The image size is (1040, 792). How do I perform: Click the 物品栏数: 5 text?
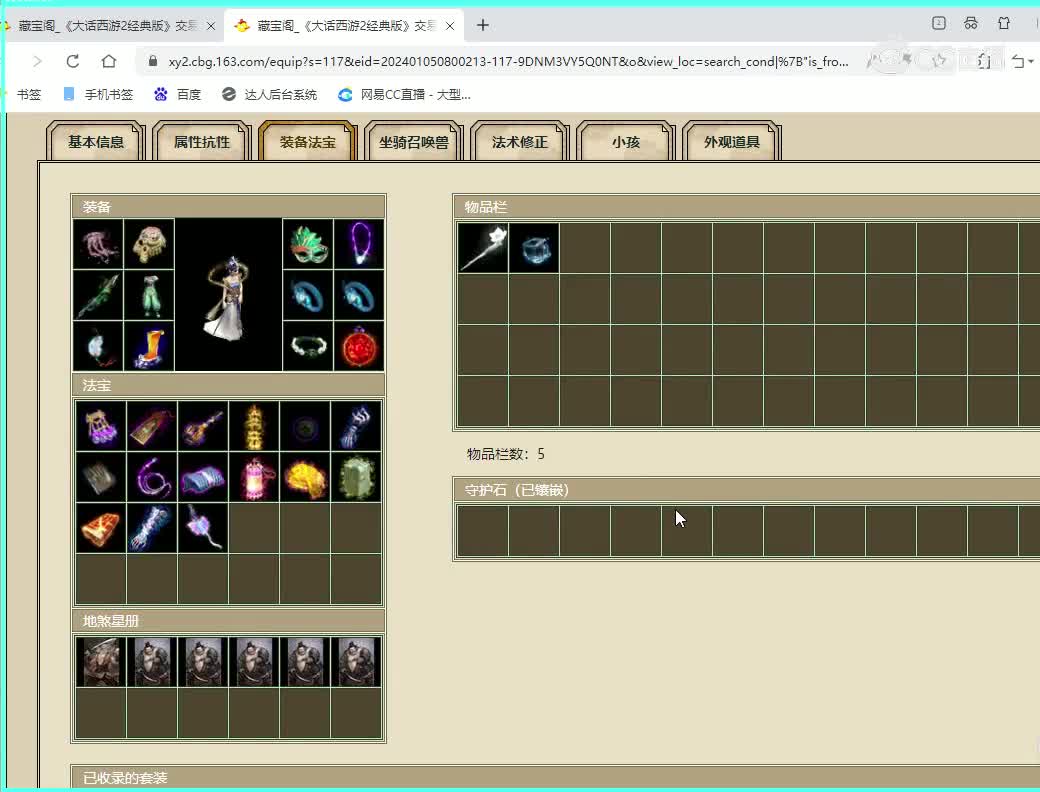pos(505,454)
